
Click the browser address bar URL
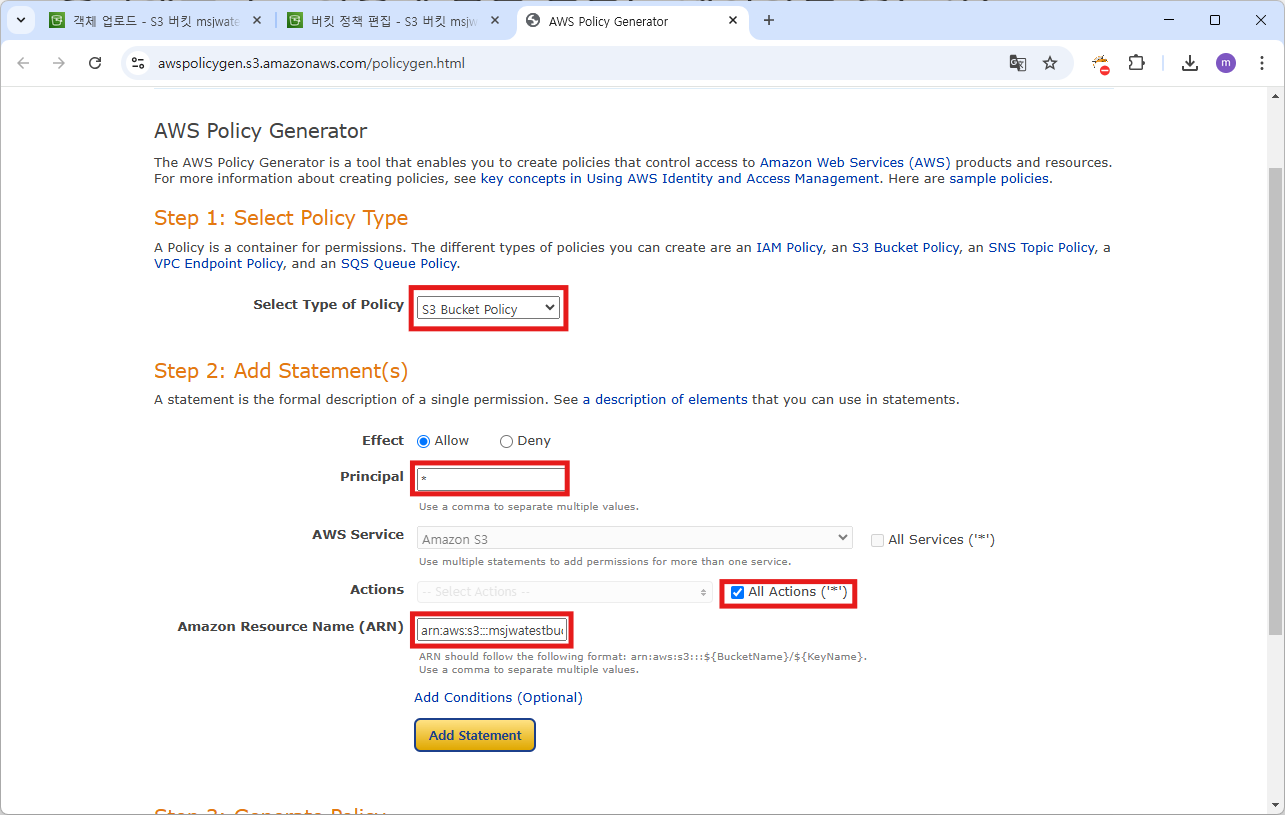pyautogui.click(x=311, y=63)
